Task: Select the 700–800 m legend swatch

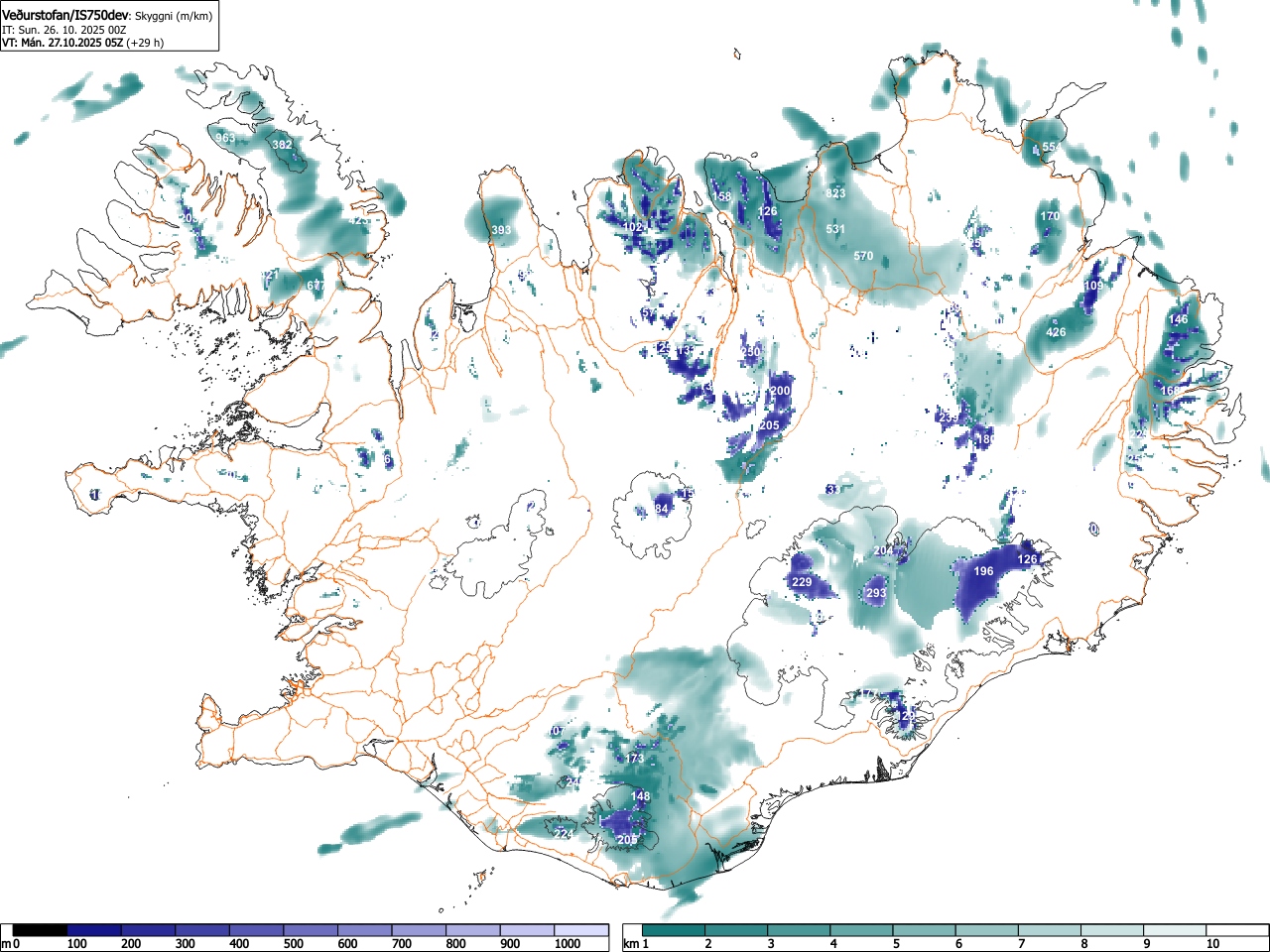Action: [420, 930]
